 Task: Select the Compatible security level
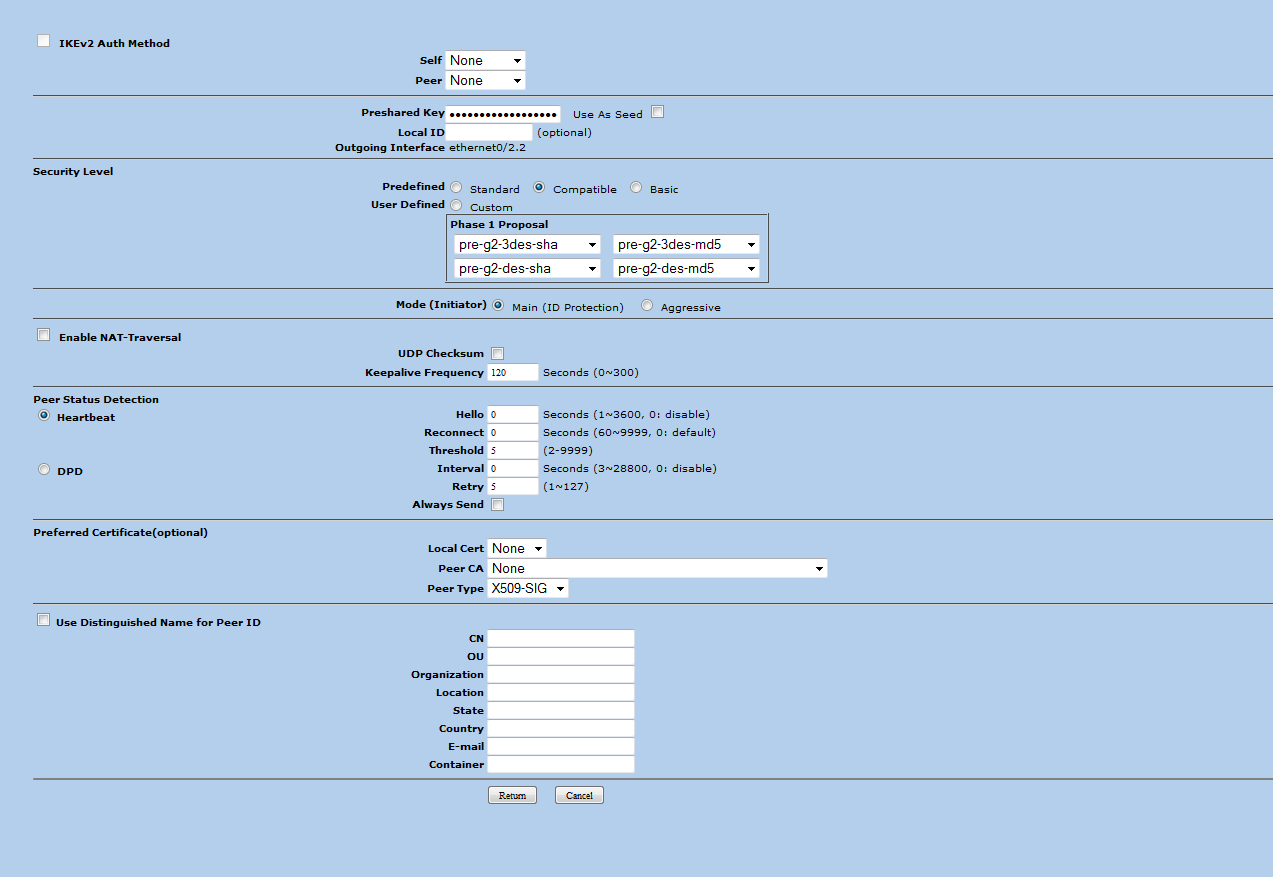click(539, 187)
